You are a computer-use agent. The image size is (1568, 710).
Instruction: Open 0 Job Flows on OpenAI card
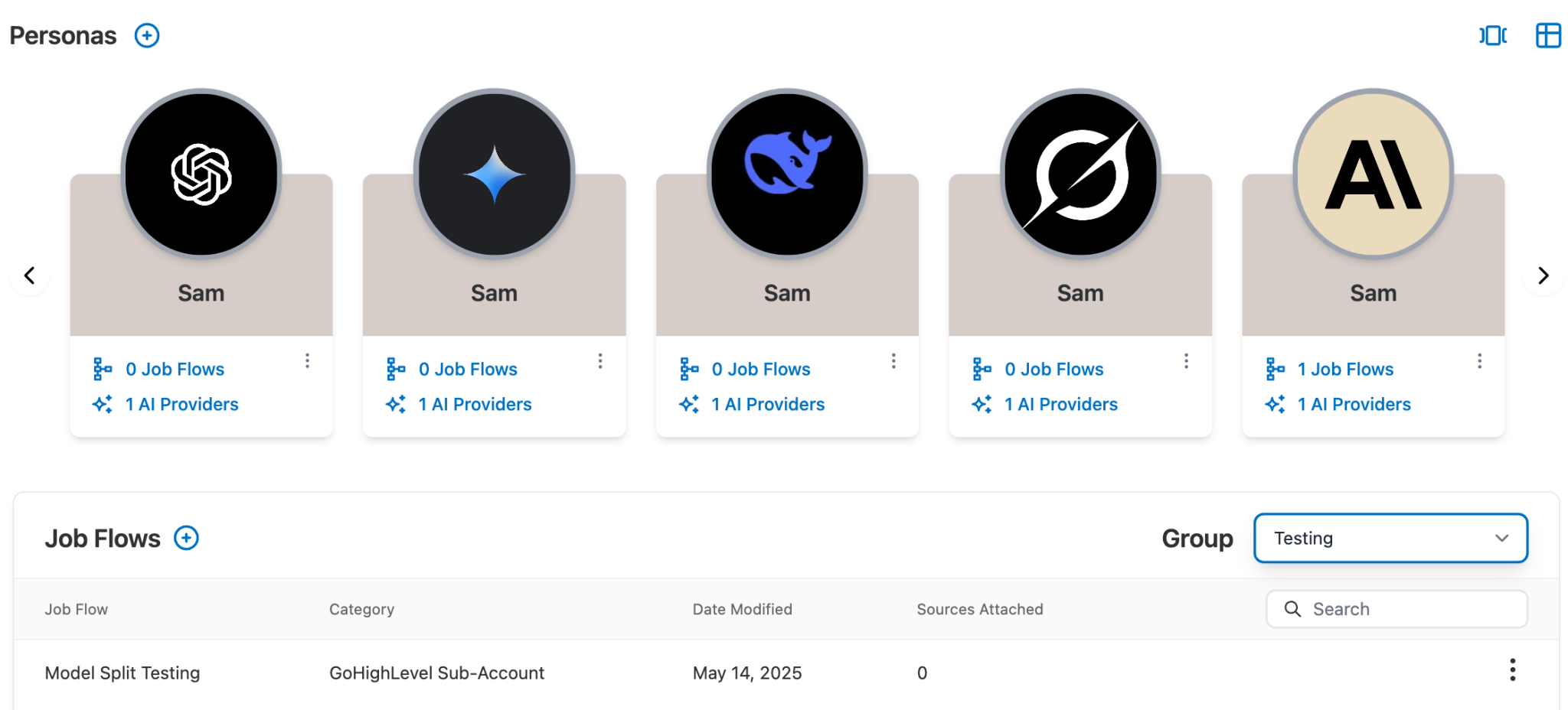point(175,369)
